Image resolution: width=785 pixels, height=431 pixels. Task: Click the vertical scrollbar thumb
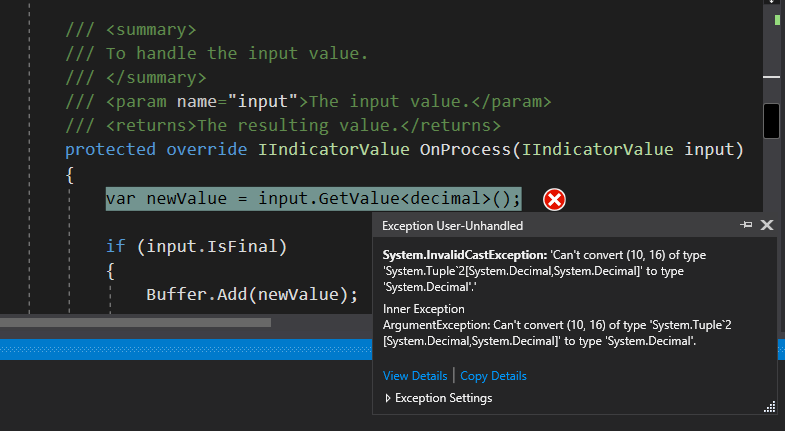[x=771, y=121]
